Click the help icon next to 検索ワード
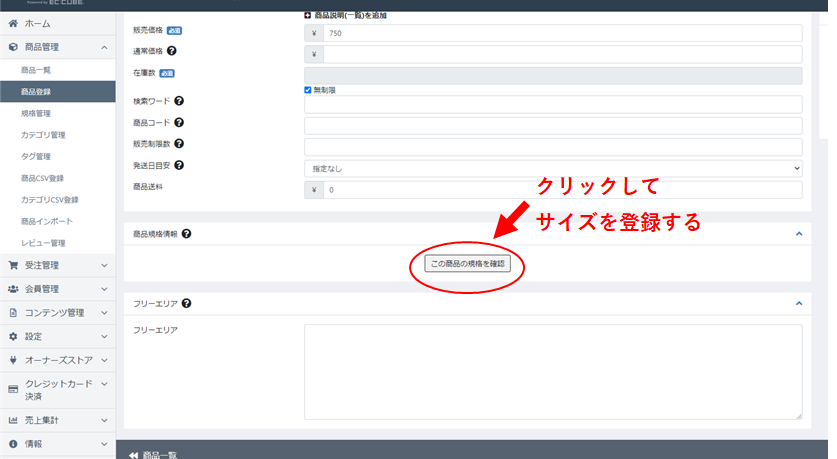This screenshot has width=837, height=459. click(179, 101)
